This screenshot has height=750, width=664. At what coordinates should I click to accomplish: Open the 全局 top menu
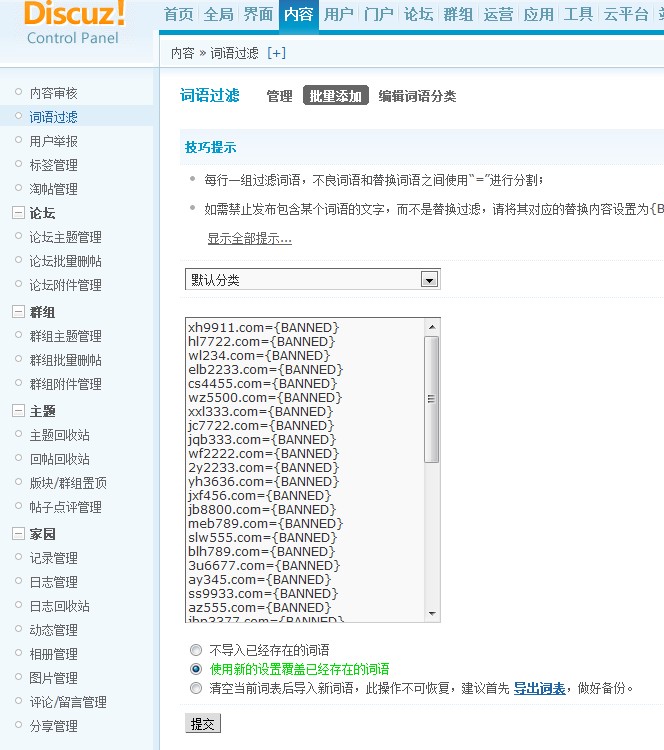[219, 14]
